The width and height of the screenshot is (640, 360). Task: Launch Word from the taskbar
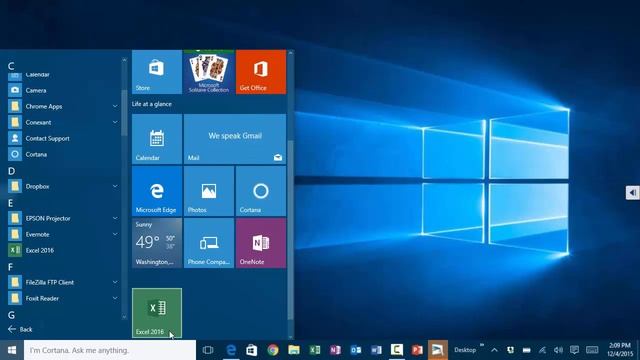tap(376, 350)
